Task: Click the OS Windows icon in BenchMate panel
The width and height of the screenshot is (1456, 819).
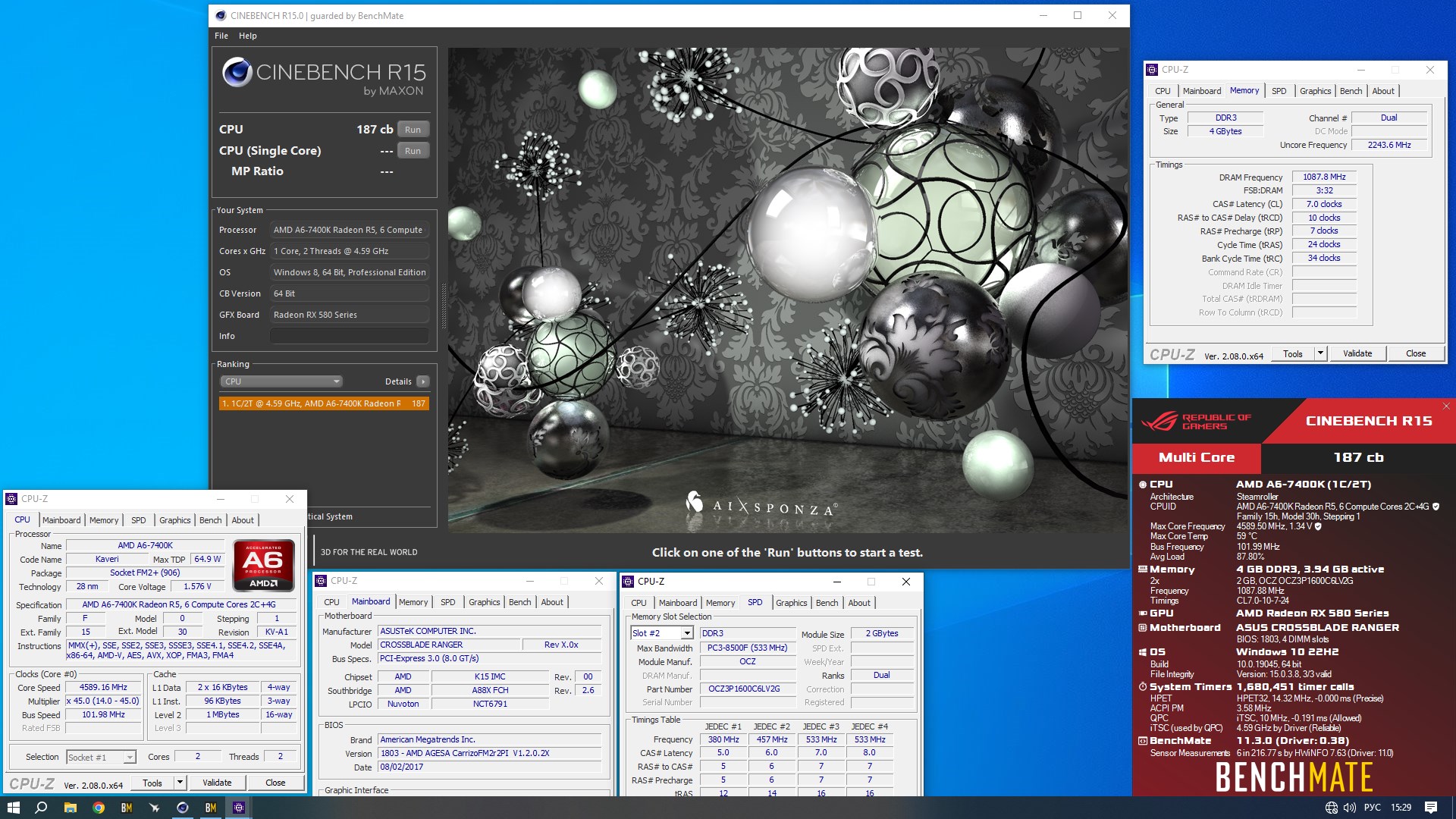Action: click(1143, 651)
